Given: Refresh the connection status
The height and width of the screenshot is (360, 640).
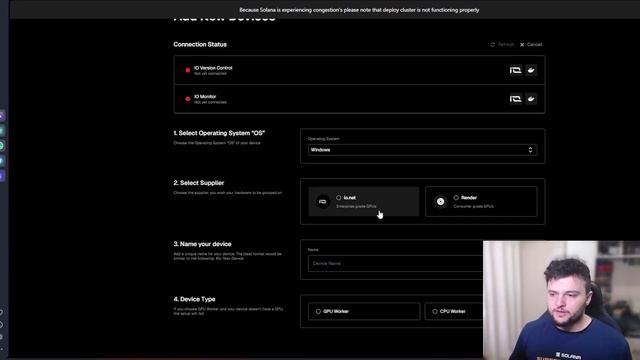Looking at the screenshot, I should (502, 44).
